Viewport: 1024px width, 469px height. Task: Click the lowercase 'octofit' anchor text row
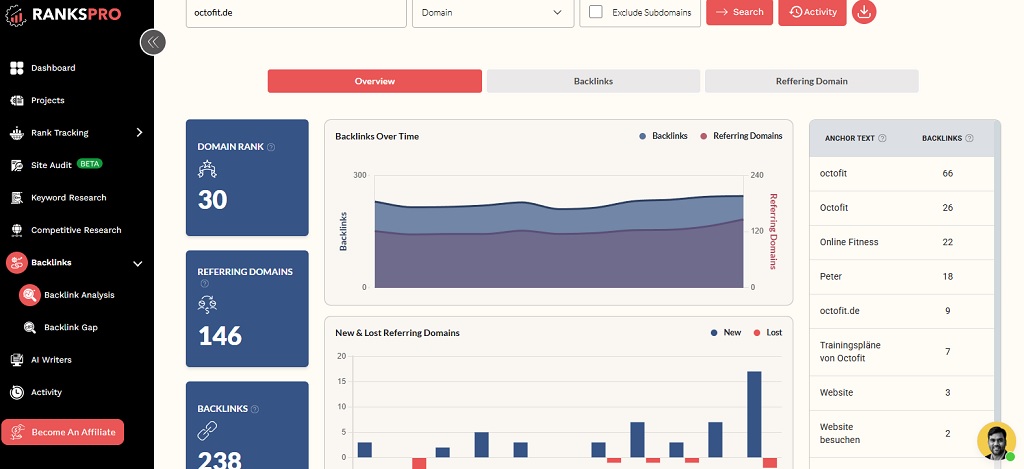tap(901, 174)
